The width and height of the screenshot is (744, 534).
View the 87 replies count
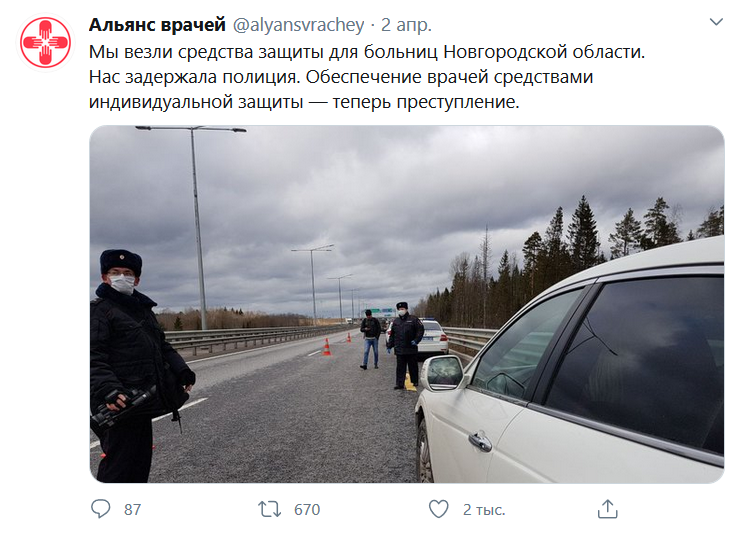point(132,509)
